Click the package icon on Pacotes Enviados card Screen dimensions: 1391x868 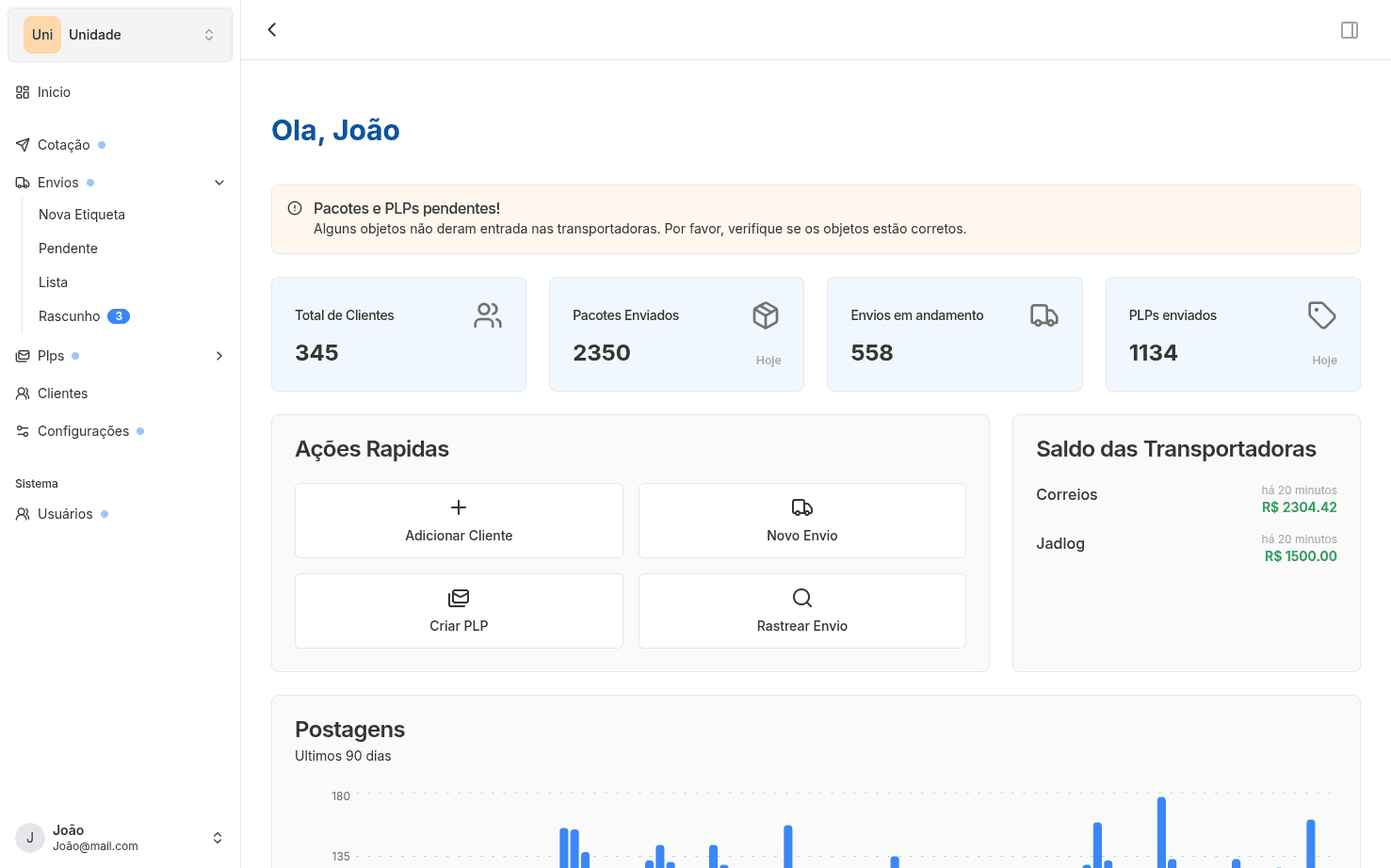coord(766,315)
